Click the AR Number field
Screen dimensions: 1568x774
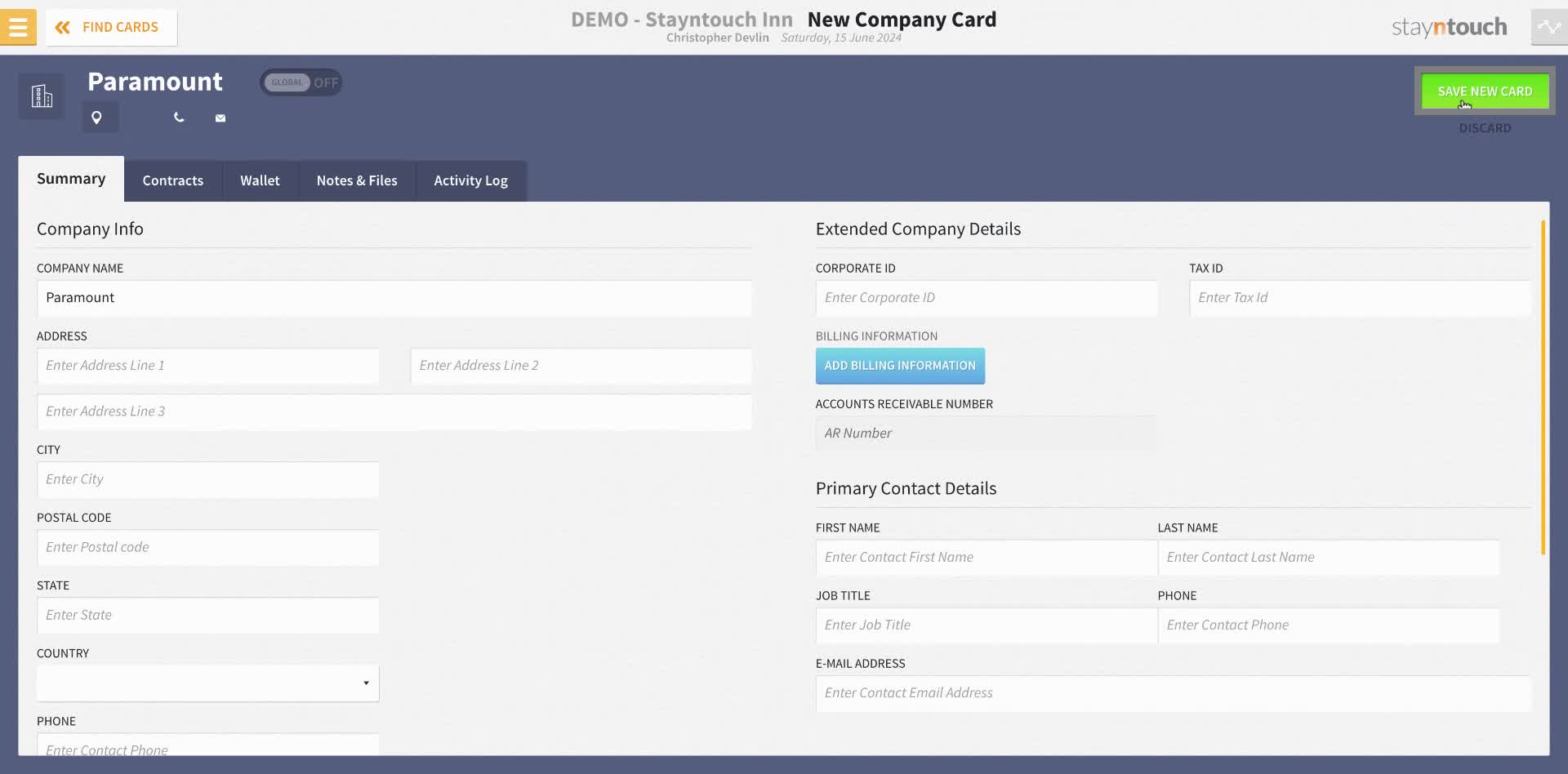click(987, 434)
